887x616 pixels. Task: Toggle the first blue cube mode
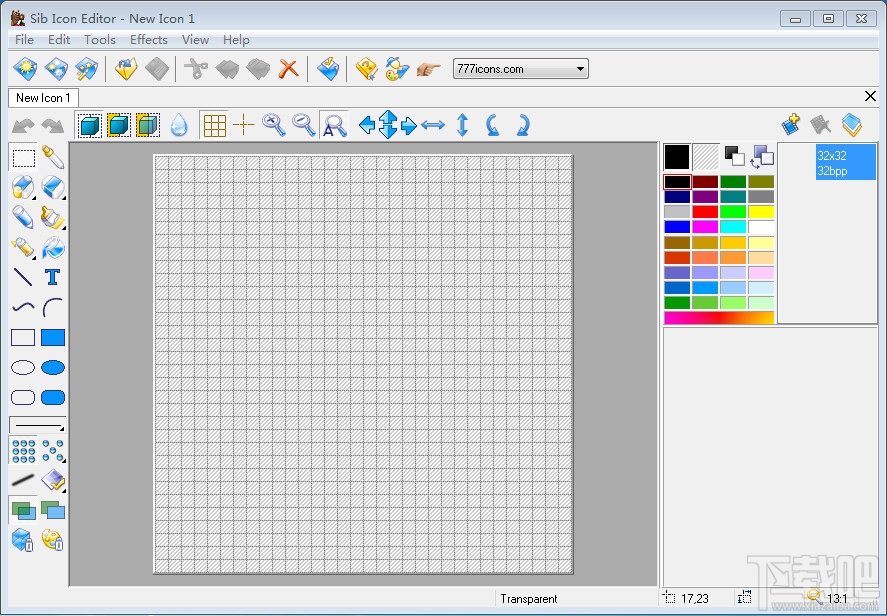pyautogui.click(x=89, y=125)
